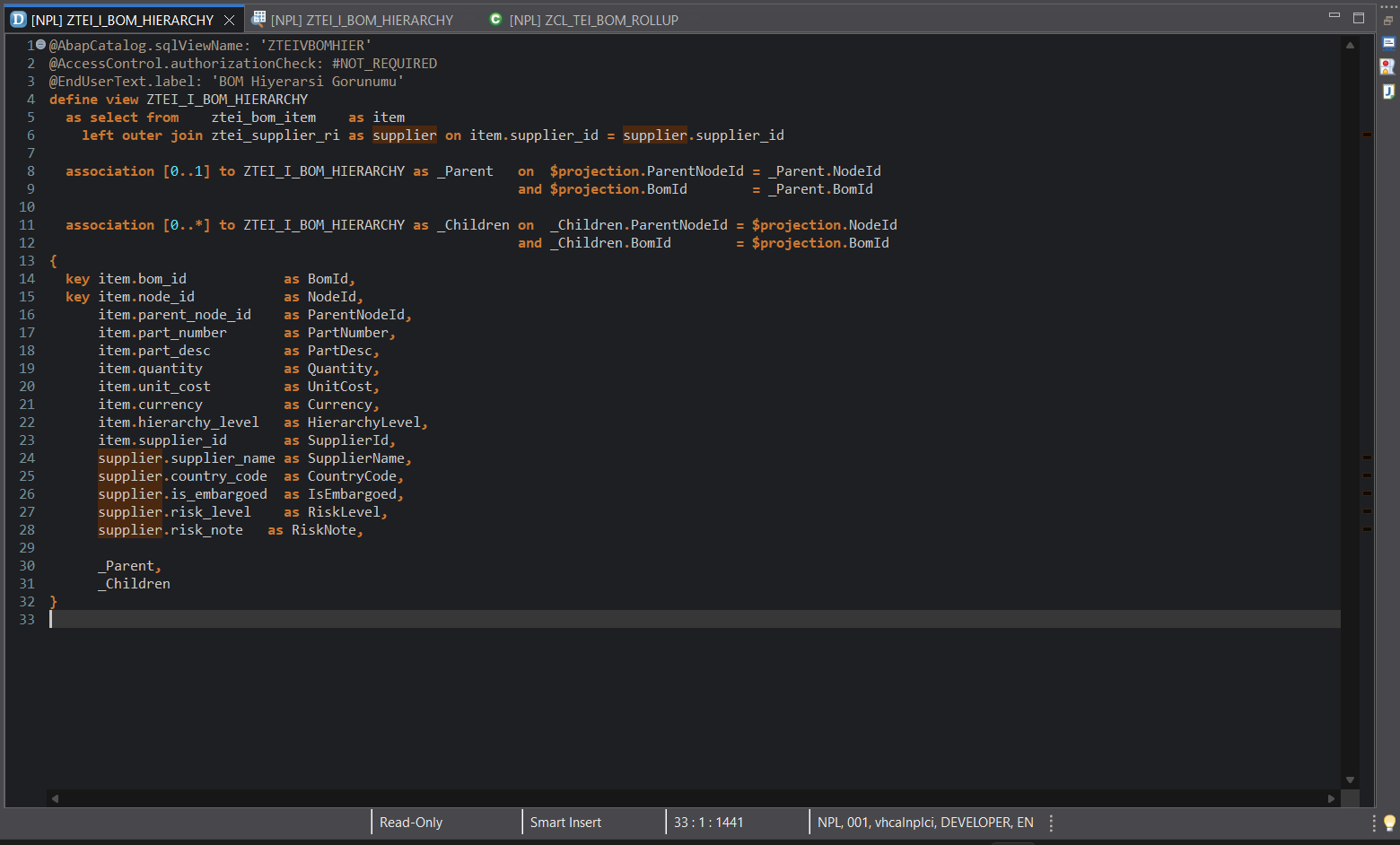This screenshot has height=845, width=1400.
Task: Click item.parent_node_id on line 16
Action: (x=174, y=315)
